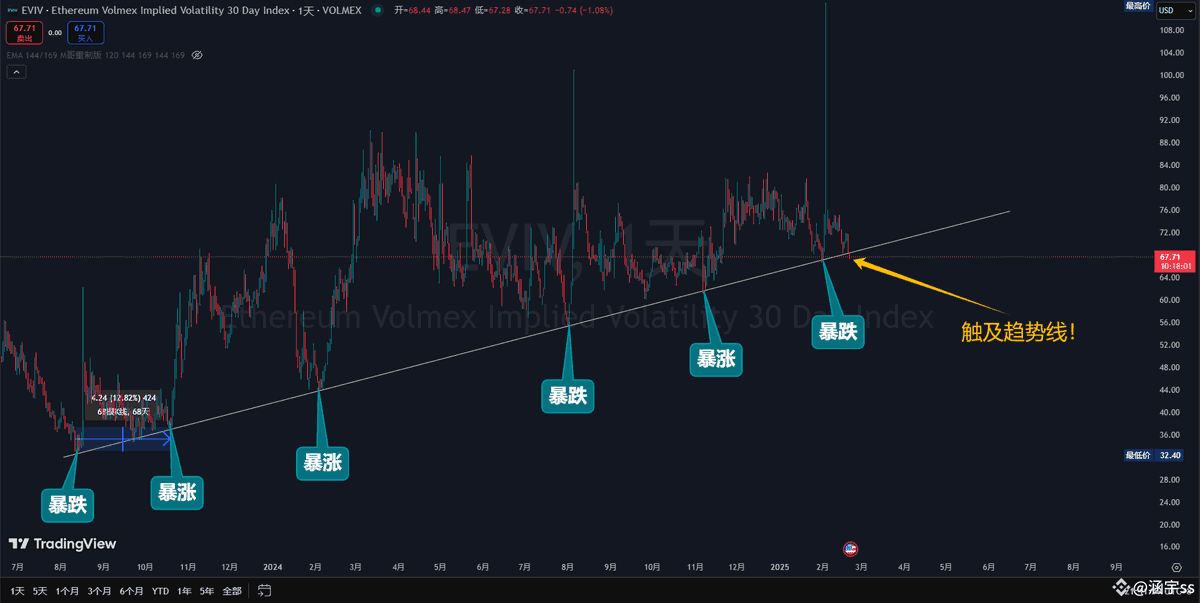Click the EMA 144/169 indicator label
The height and width of the screenshot is (603, 1200).
95,55
